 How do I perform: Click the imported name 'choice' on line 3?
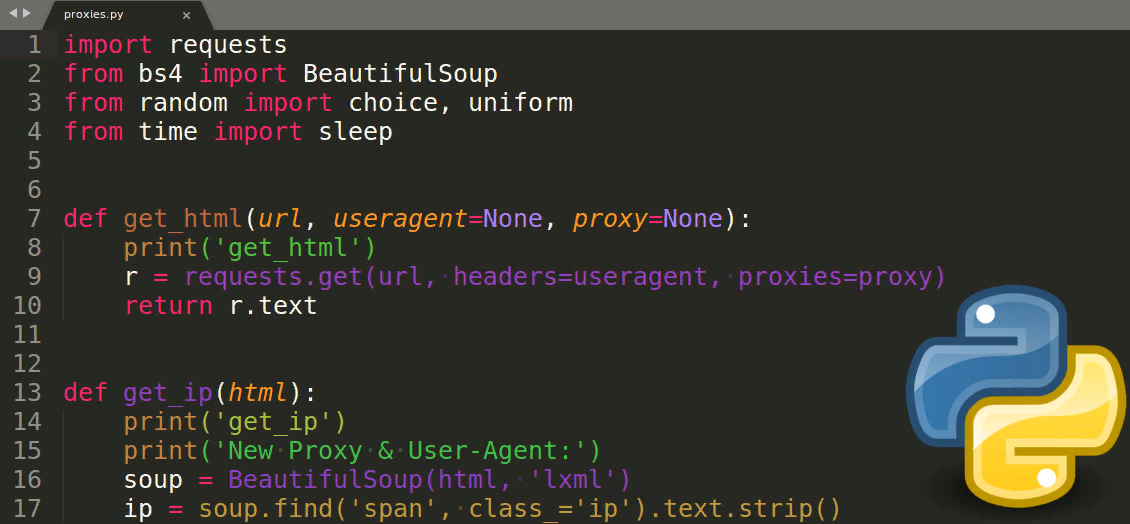pyautogui.click(x=392, y=103)
